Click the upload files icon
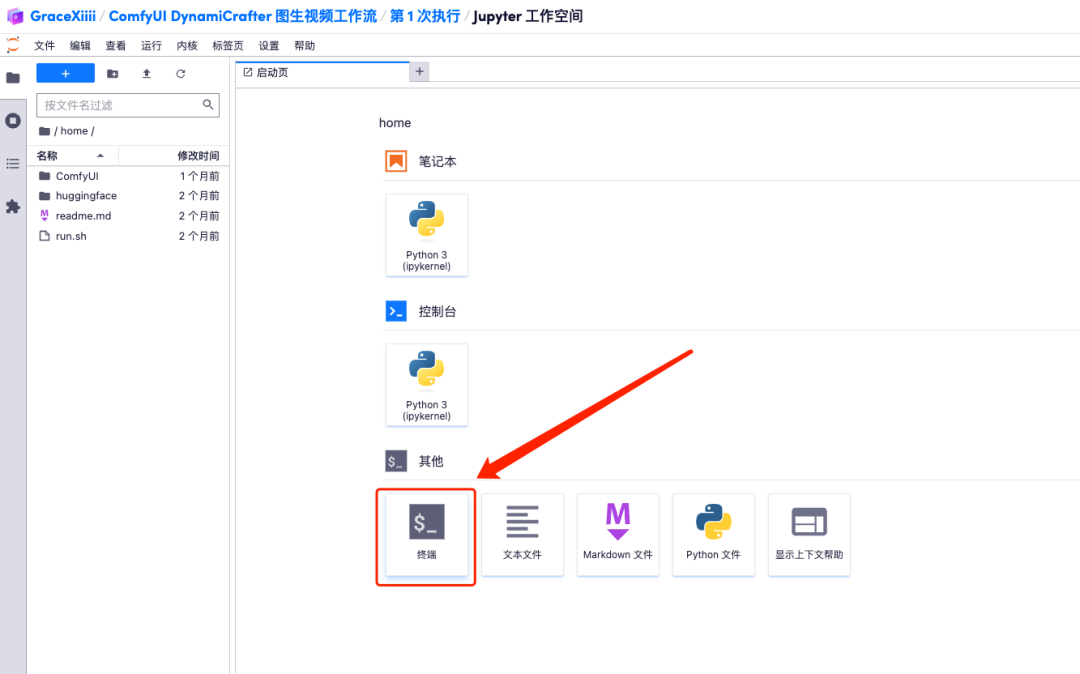Image resolution: width=1080 pixels, height=674 pixels. click(147, 73)
